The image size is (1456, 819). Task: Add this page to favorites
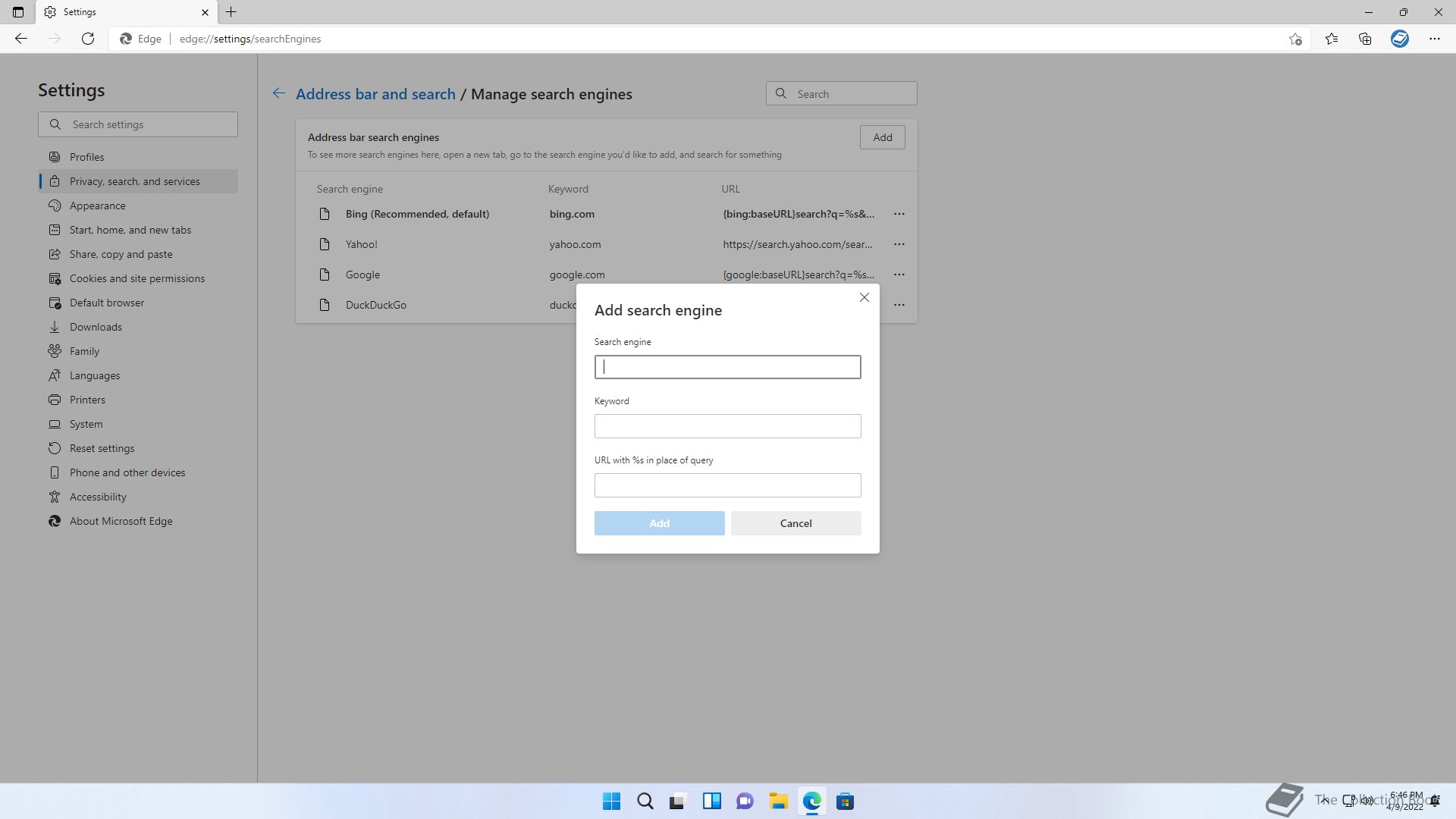point(1295,39)
